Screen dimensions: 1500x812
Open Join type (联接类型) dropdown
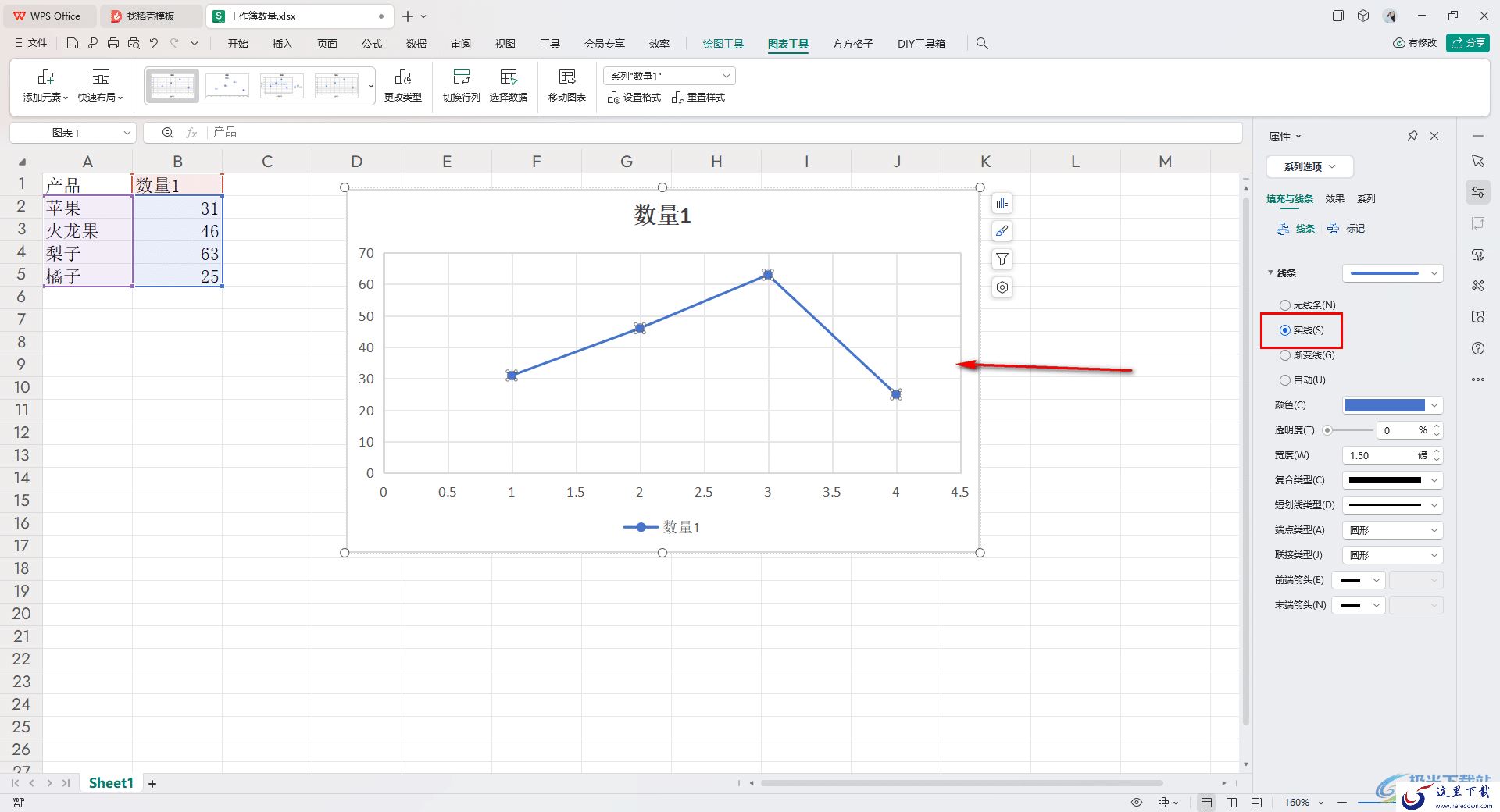tap(1392, 555)
